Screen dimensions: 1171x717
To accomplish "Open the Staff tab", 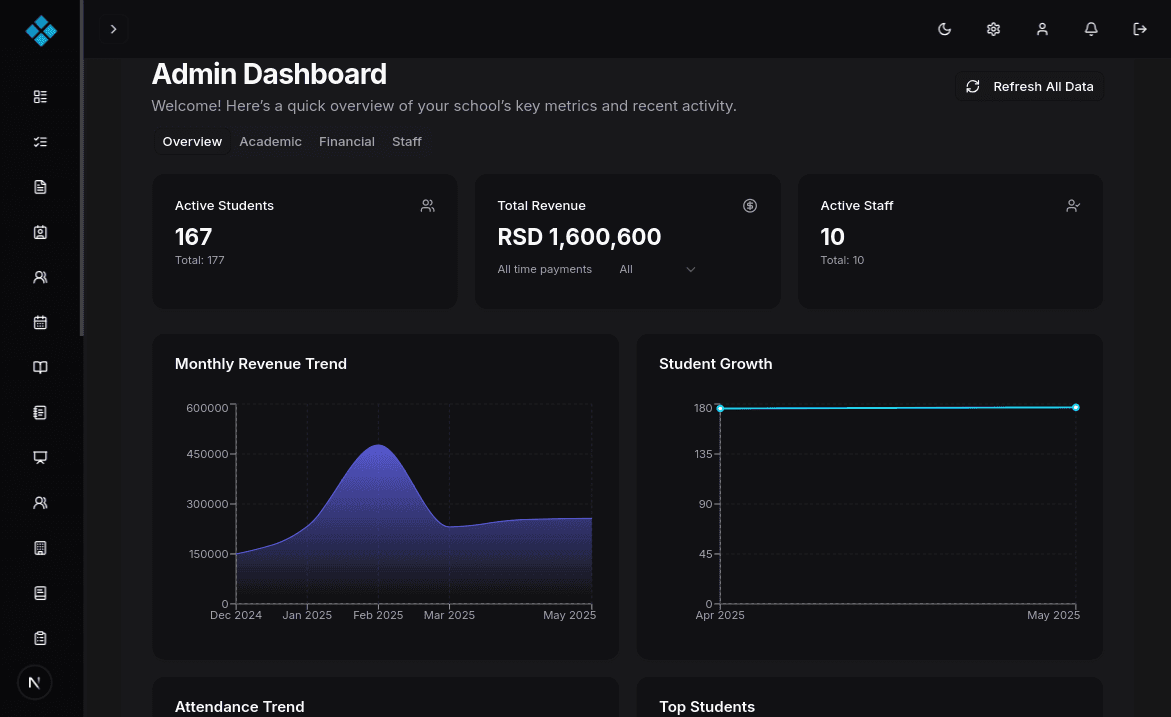I will pyautogui.click(x=407, y=142).
